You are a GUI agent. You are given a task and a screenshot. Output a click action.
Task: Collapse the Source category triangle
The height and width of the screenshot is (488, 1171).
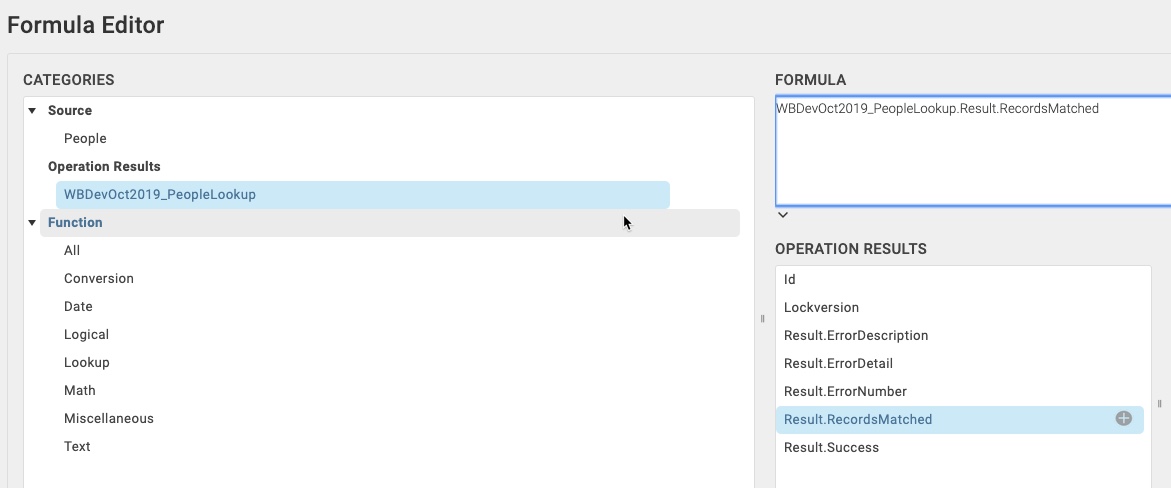(x=32, y=111)
